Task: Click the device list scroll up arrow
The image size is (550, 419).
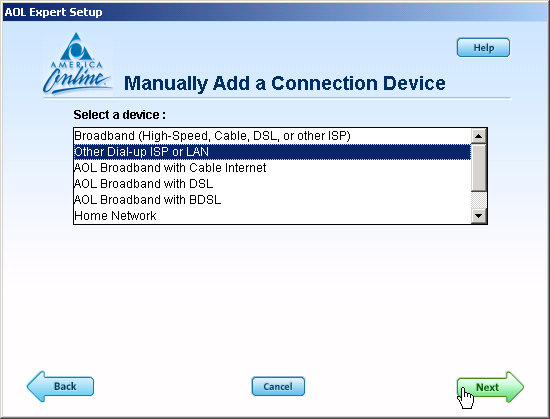Action: point(479,136)
